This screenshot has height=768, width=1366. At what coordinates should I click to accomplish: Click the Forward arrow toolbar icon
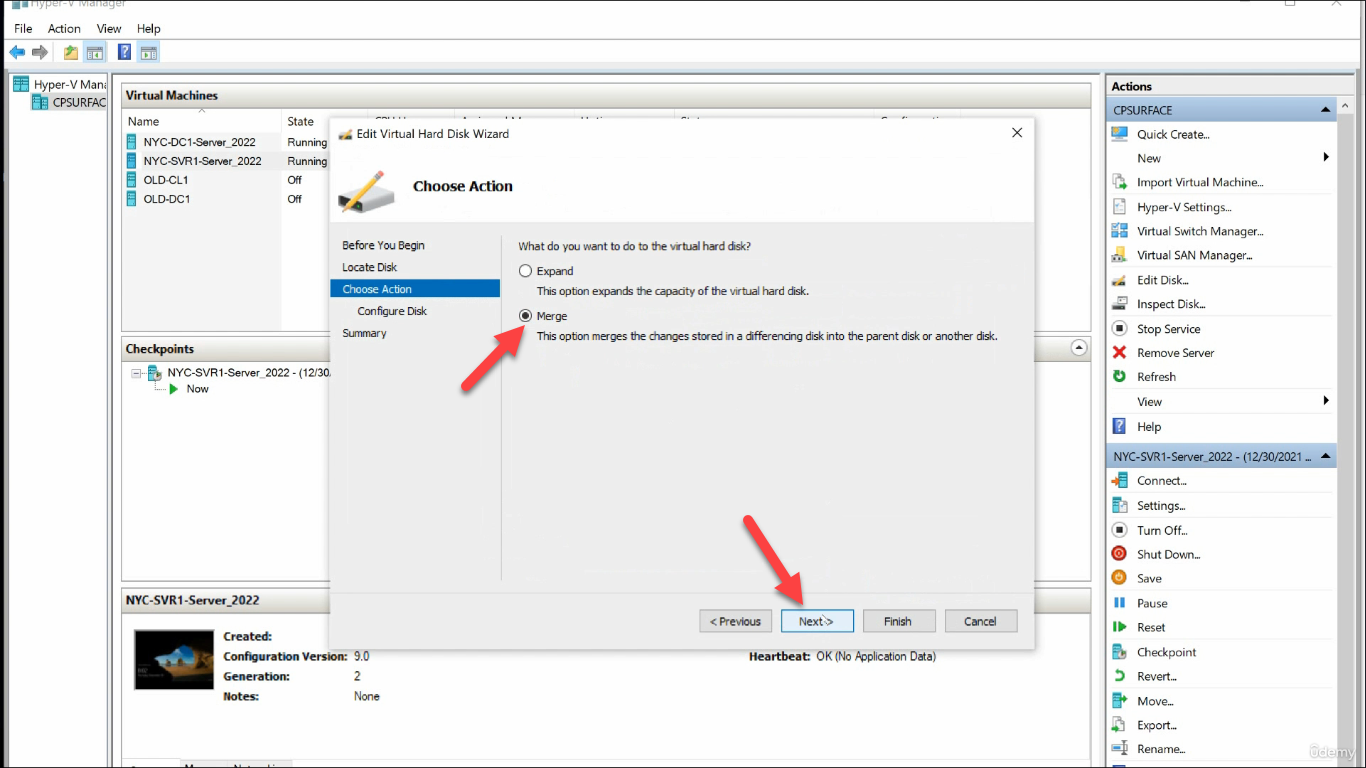click(x=40, y=52)
